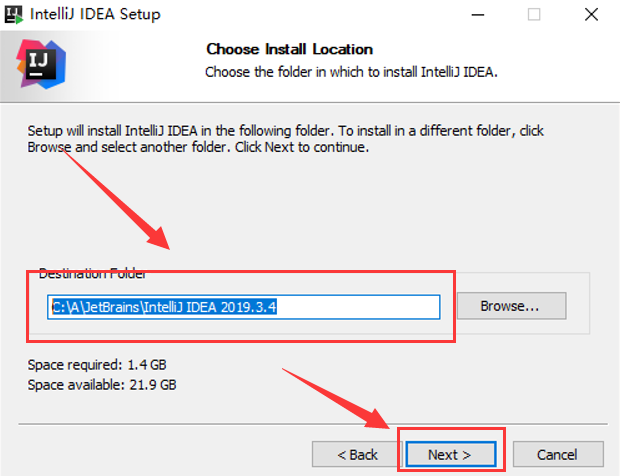
Task: Cancel the IntelliJ IDEA setup
Action: pyautogui.click(x=558, y=454)
